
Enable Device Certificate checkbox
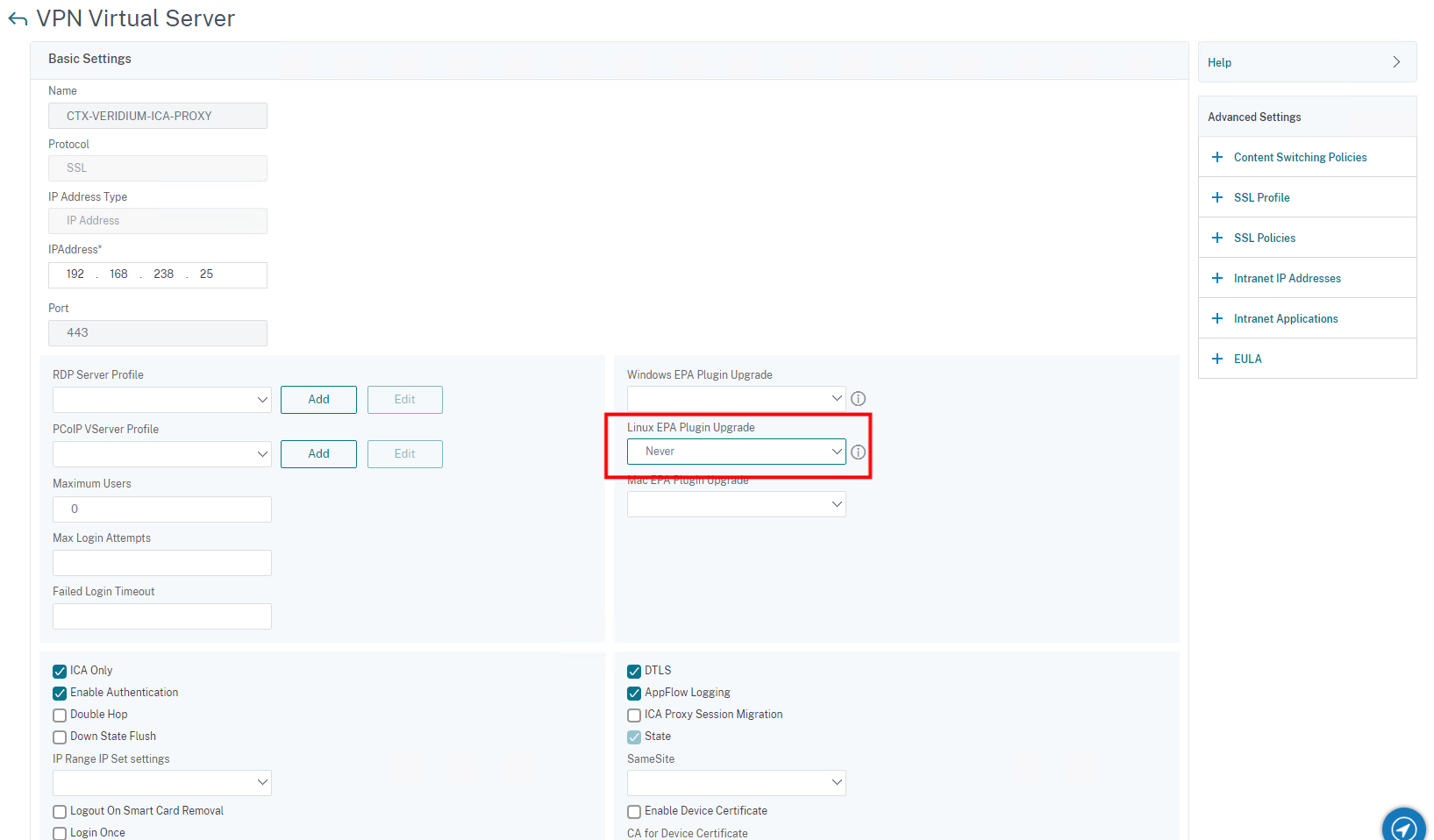pos(633,811)
